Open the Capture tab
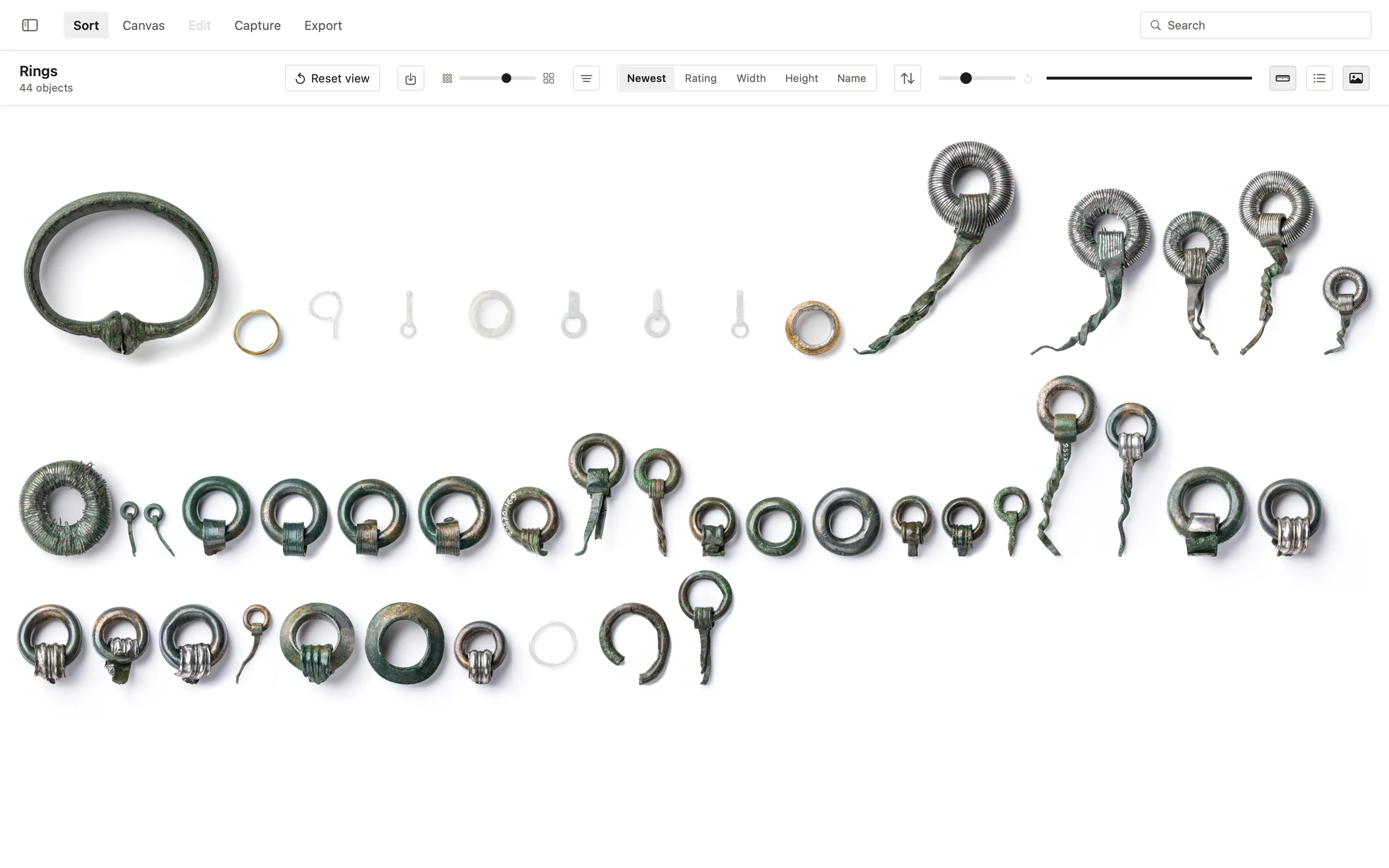 point(257,25)
